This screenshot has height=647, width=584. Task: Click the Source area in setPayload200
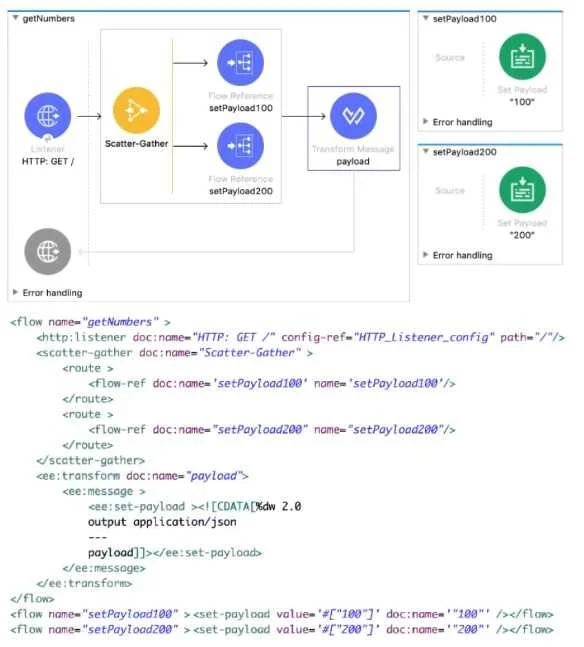coord(450,190)
